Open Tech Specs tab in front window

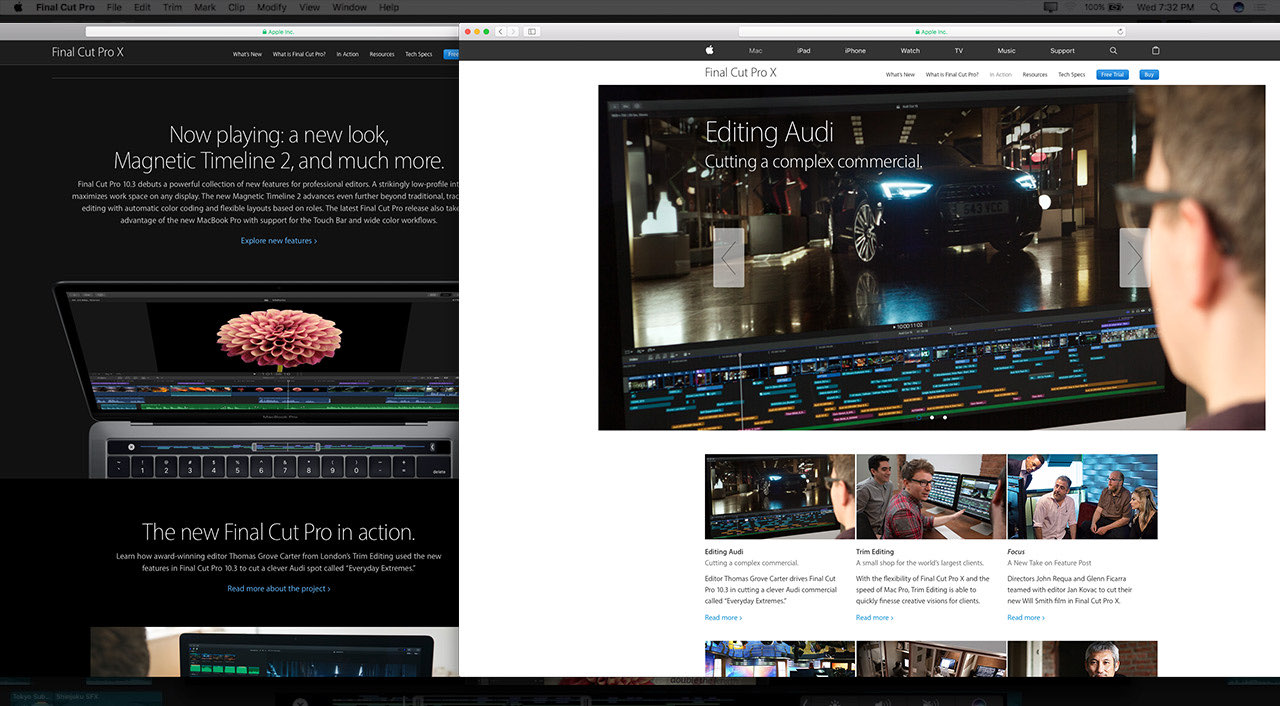pos(1072,75)
